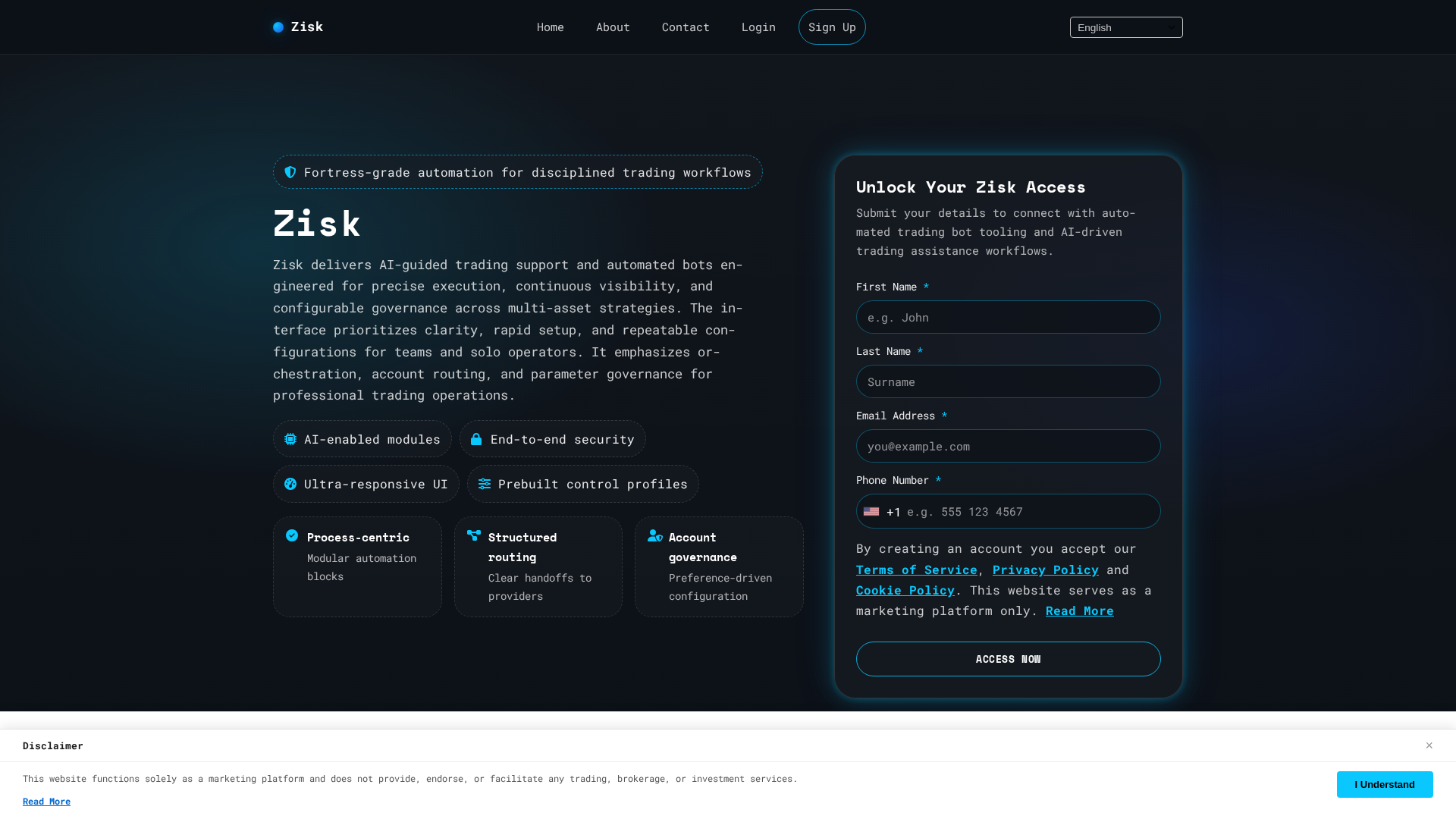Click the End-to-end security pill
Viewport: 1456px width, 819px height.
[552, 439]
